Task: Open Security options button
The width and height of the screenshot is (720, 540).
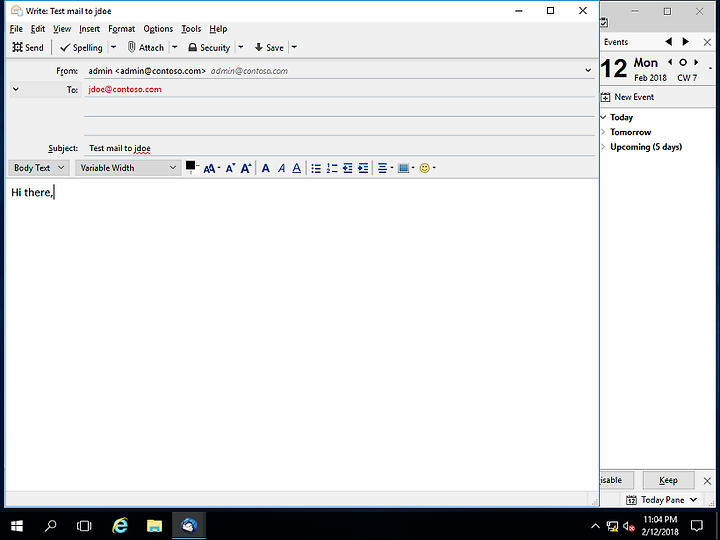Action: tap(209, 47)
